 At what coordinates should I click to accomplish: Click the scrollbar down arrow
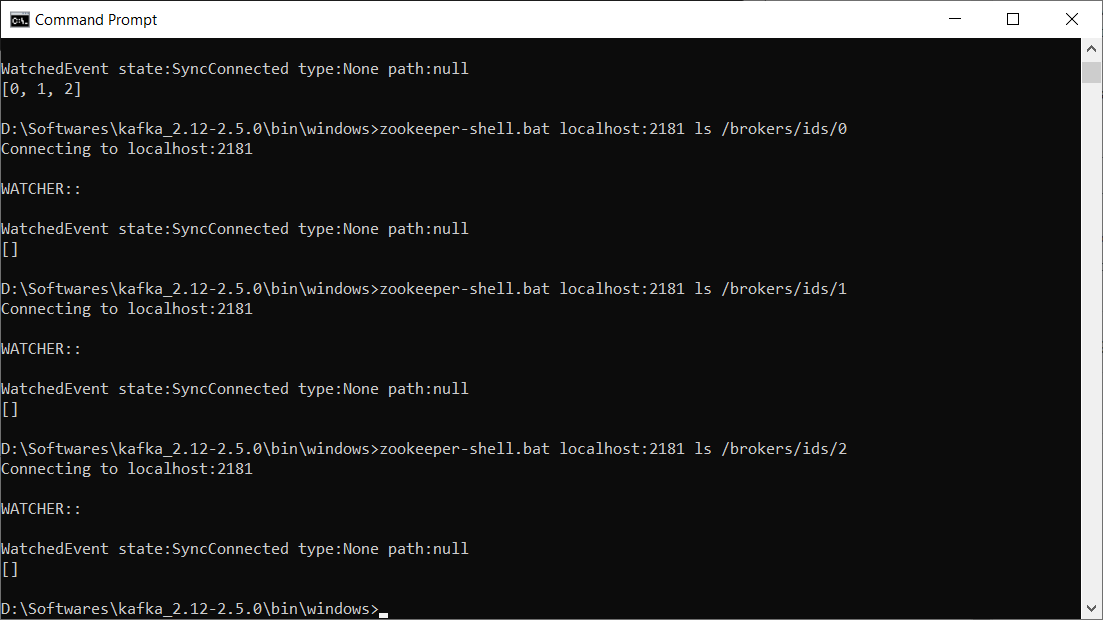pos(1091,607)
